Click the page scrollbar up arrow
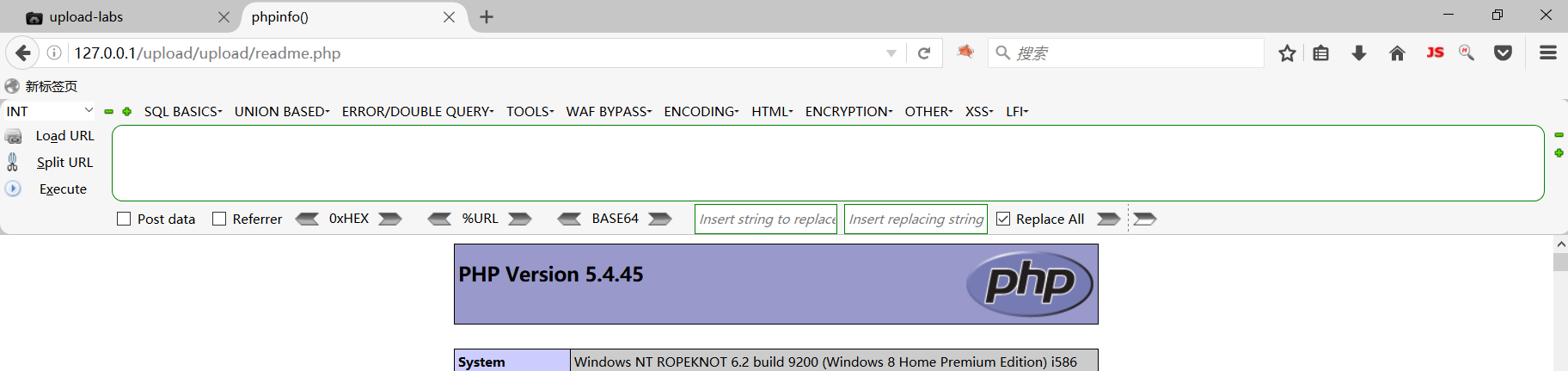Image resolution: width=1568 pixels, height=371 pixels. (1560, 244)
